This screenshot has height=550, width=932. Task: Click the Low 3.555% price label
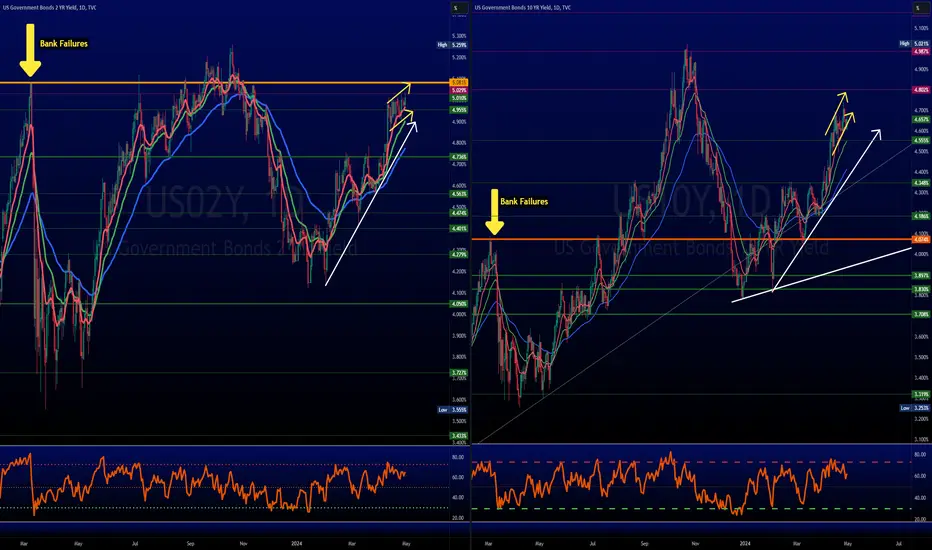452,410
